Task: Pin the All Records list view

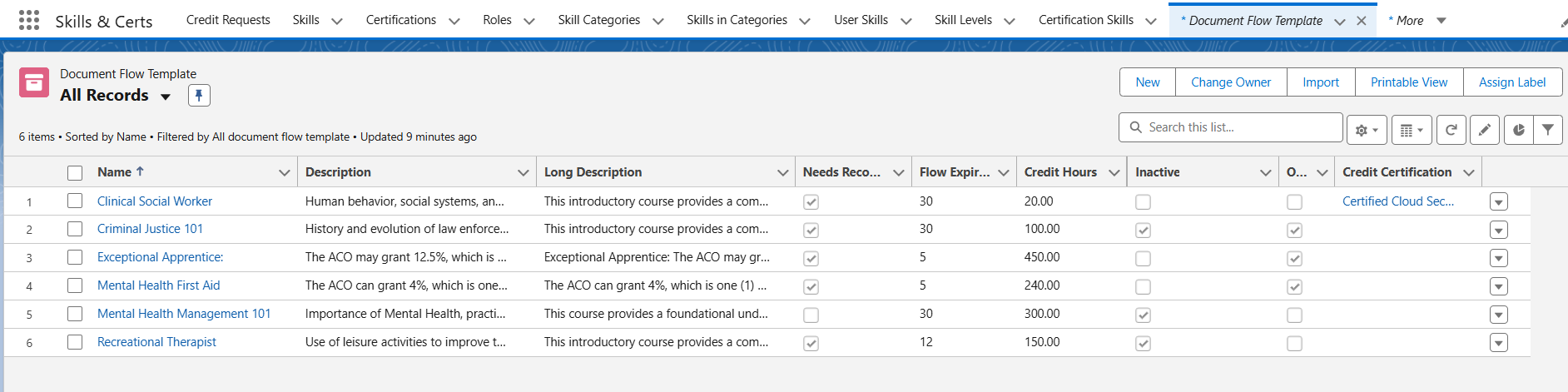Action: coord(199,96)
